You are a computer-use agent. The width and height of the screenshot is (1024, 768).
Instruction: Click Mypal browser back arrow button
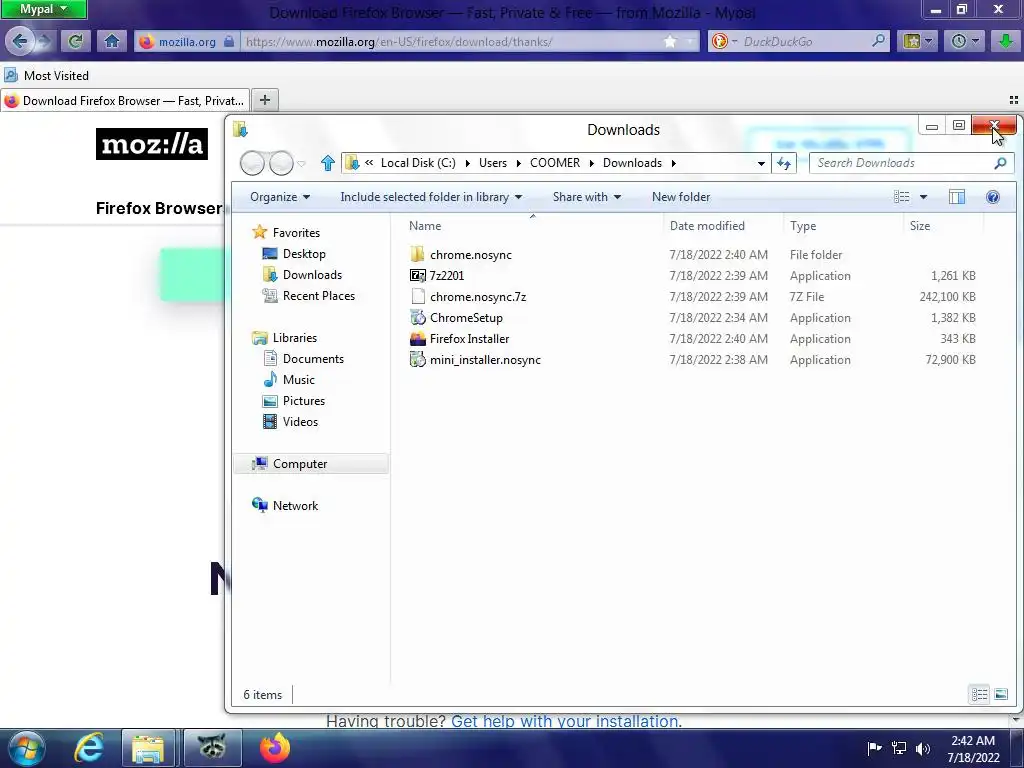tap(20, 41)
